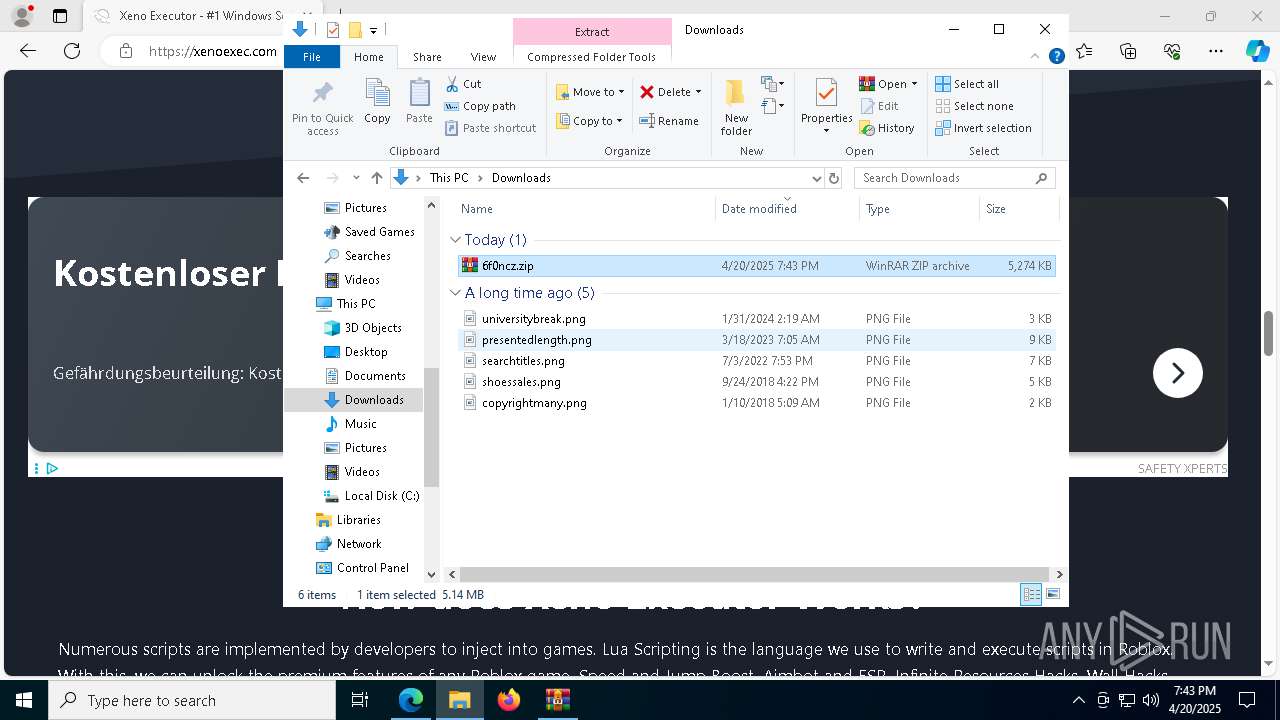Viewport: 1280px width, 720px height.
Task: Click the Copy path button
Action: 480,106
